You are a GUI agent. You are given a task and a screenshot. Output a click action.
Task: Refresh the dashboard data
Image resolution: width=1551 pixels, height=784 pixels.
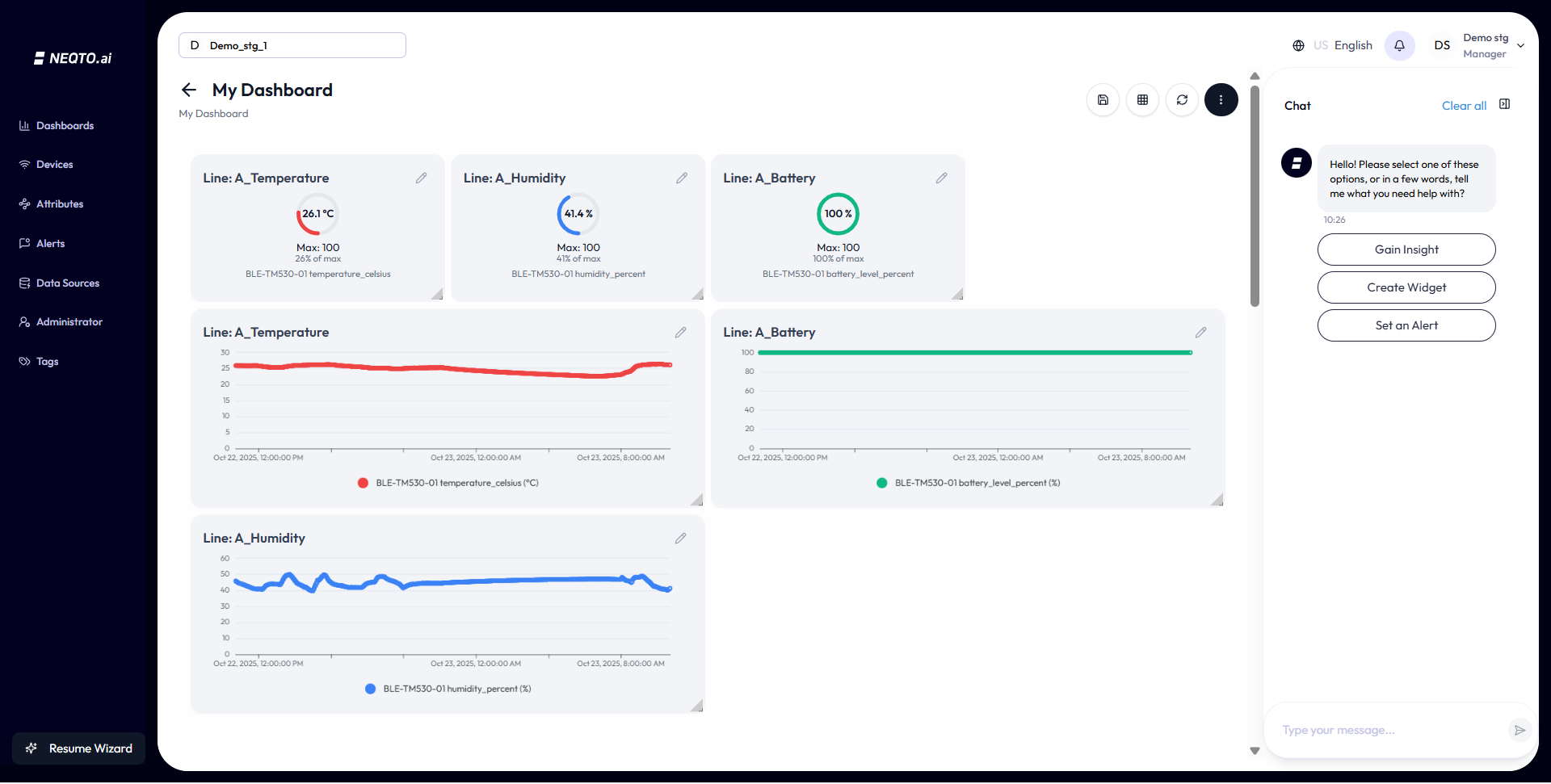(1182, 100)
